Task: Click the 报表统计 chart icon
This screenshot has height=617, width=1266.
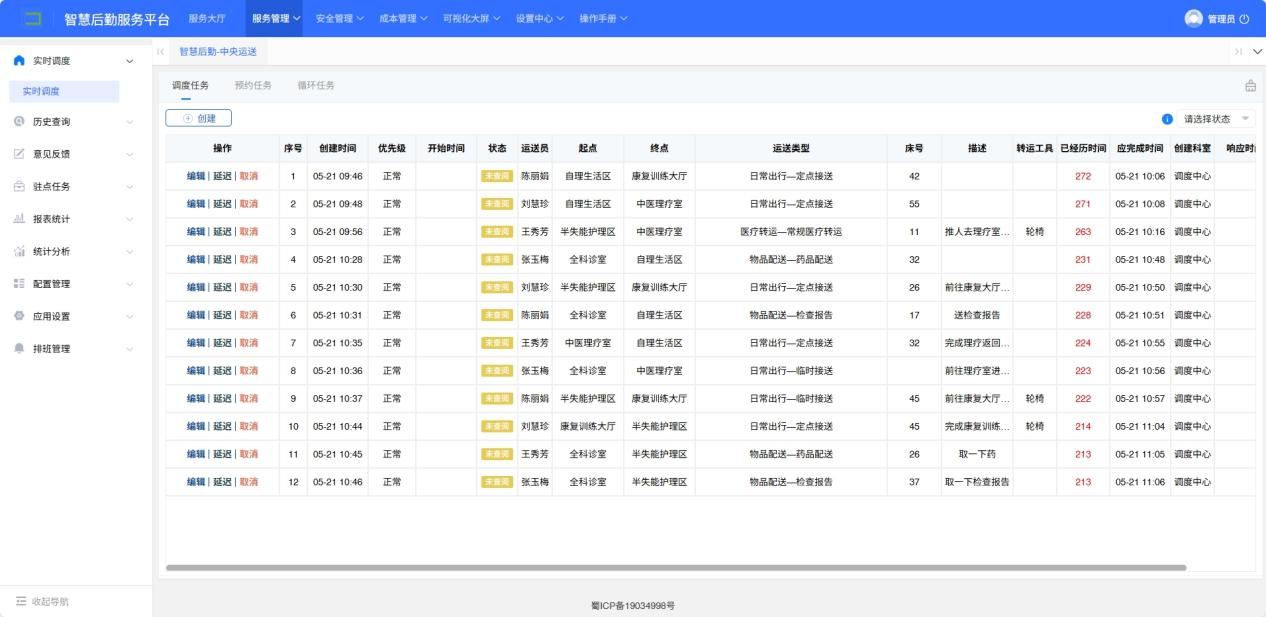Action: pos(19,219)
